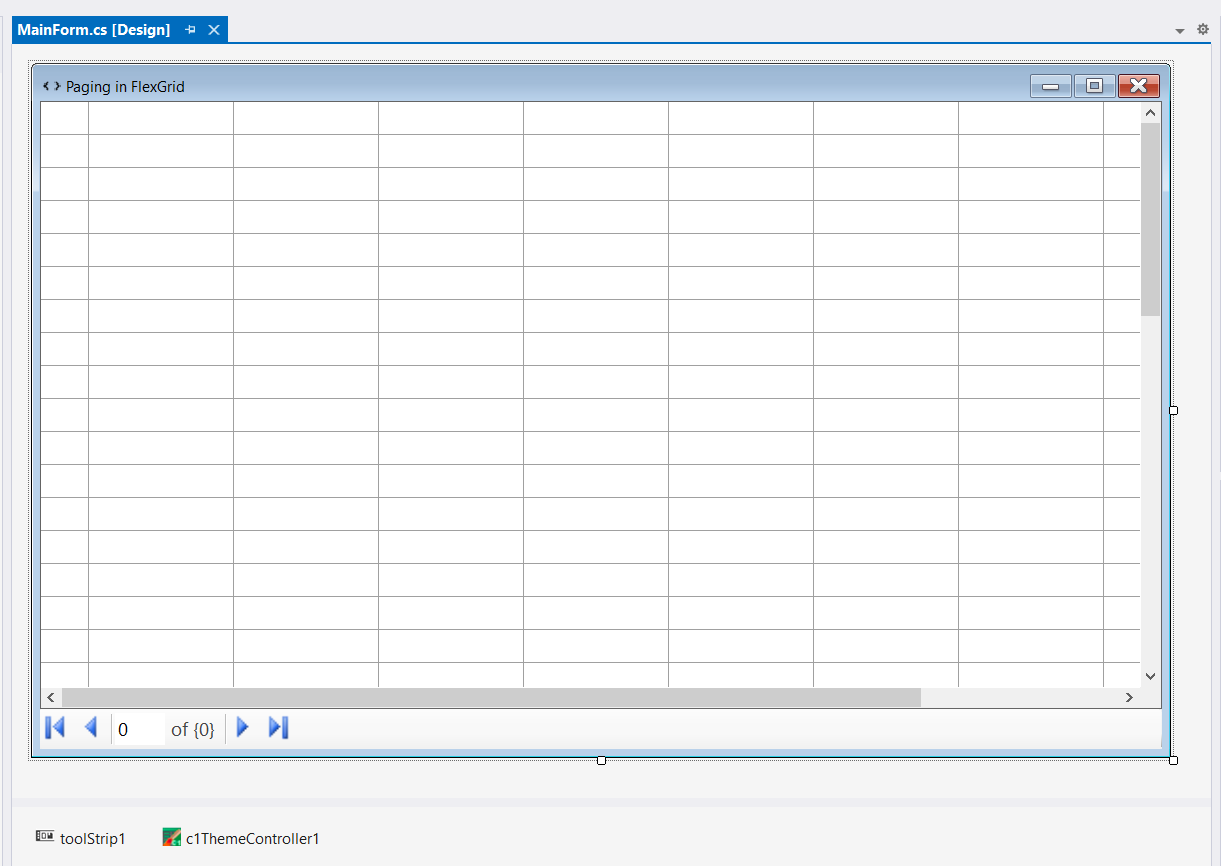This screenshot has height=866, width=1221.
Task: Pin the MainForm.cs design tab
Action: (x=190, y=30)
